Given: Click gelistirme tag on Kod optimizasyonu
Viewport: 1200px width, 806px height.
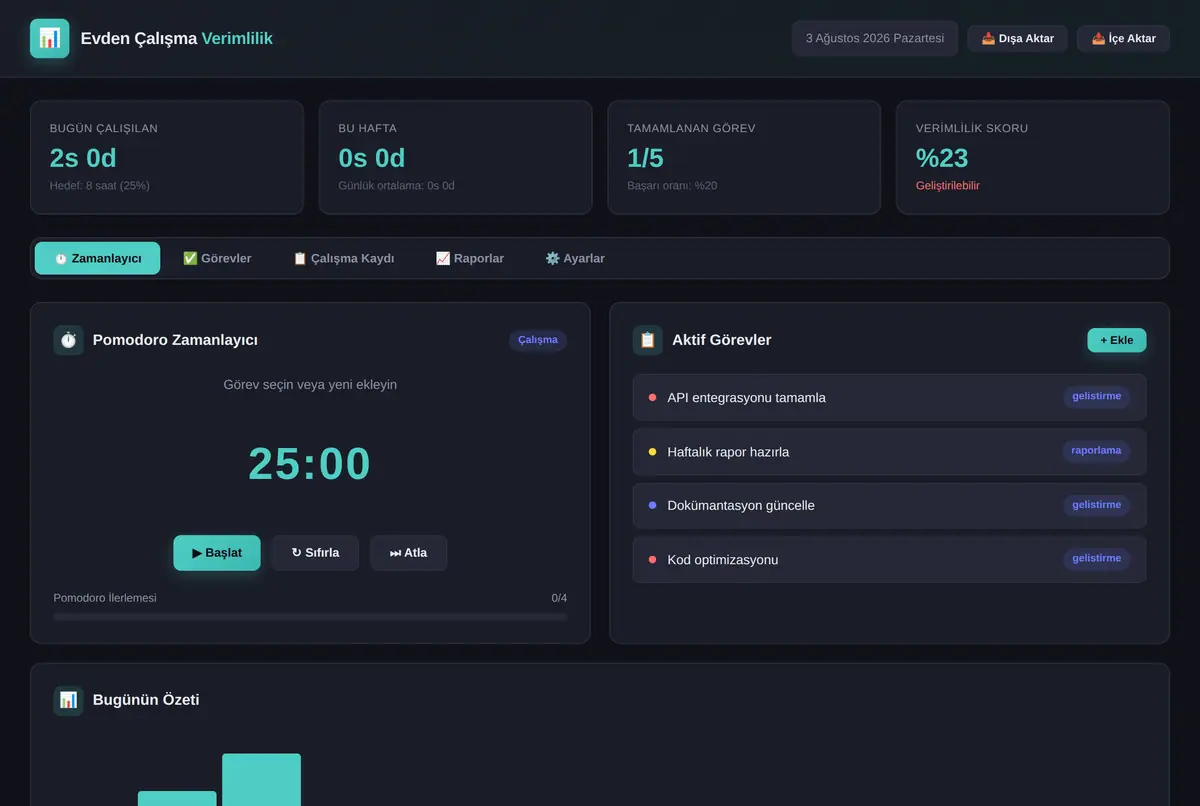Looking at the screenshot, I should coord(1096,559).
